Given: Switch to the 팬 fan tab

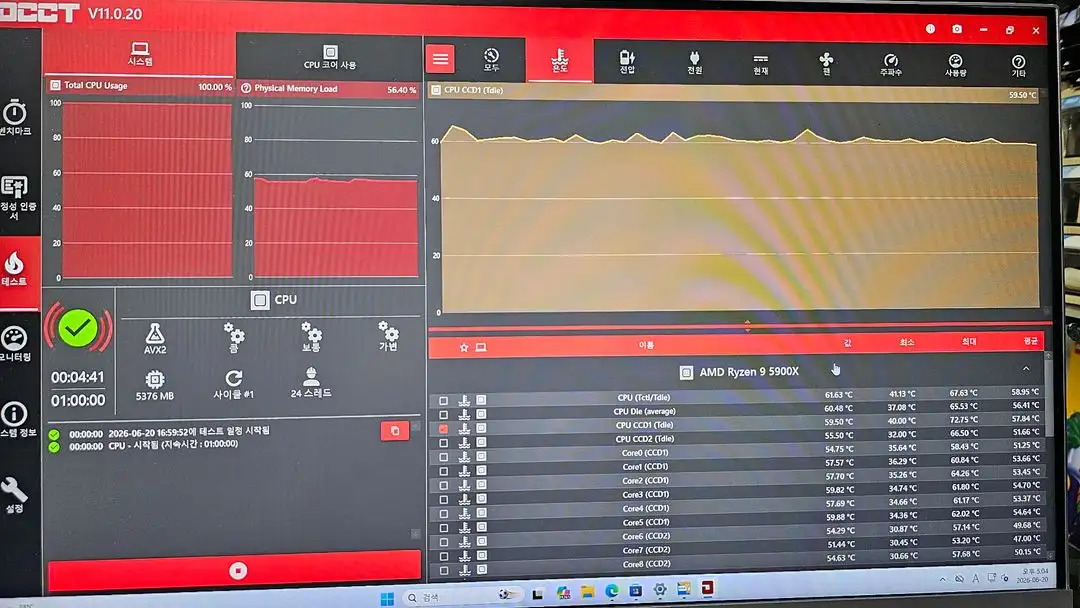Looking at the screenshot, I should click(827, 63).
